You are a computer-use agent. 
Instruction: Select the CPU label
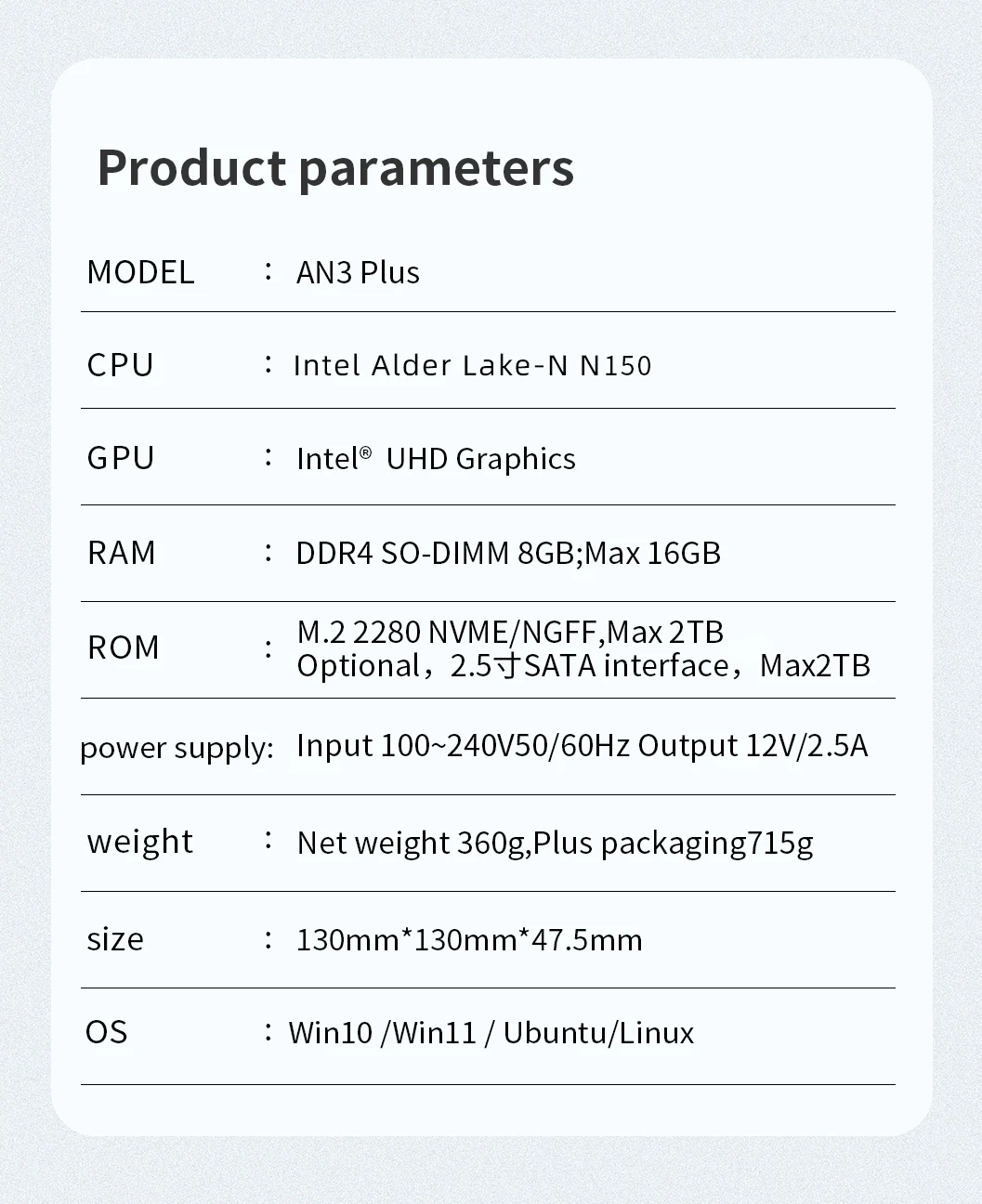pos(120,365)
